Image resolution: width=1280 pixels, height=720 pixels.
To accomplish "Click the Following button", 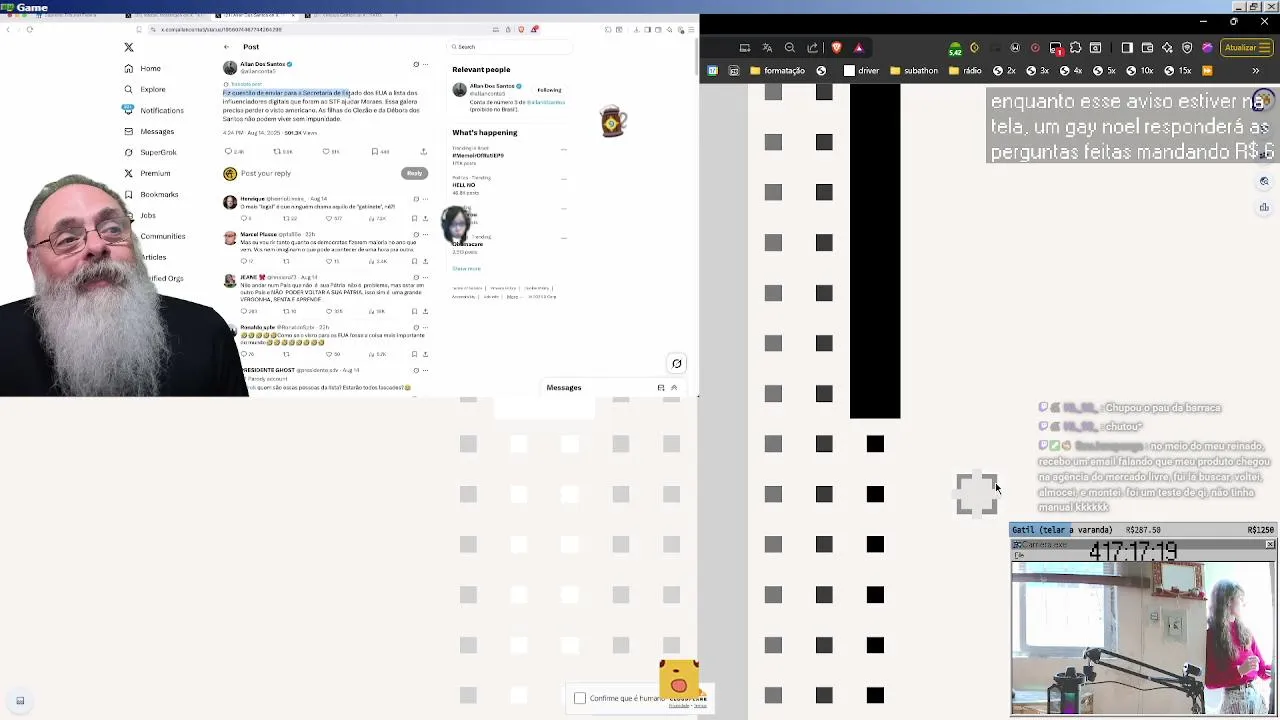I will click(x=549, y=90).
